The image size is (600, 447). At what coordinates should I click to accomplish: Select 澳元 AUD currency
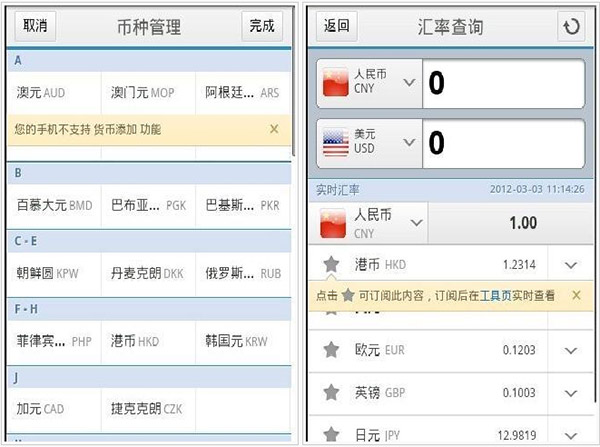tap(54, 93)
